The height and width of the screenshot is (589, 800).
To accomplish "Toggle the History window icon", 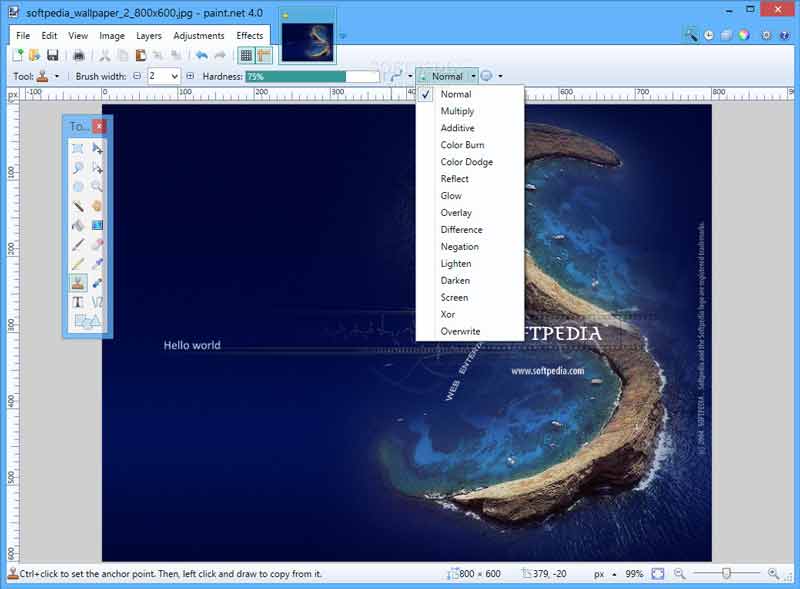I will coord(709,35).
